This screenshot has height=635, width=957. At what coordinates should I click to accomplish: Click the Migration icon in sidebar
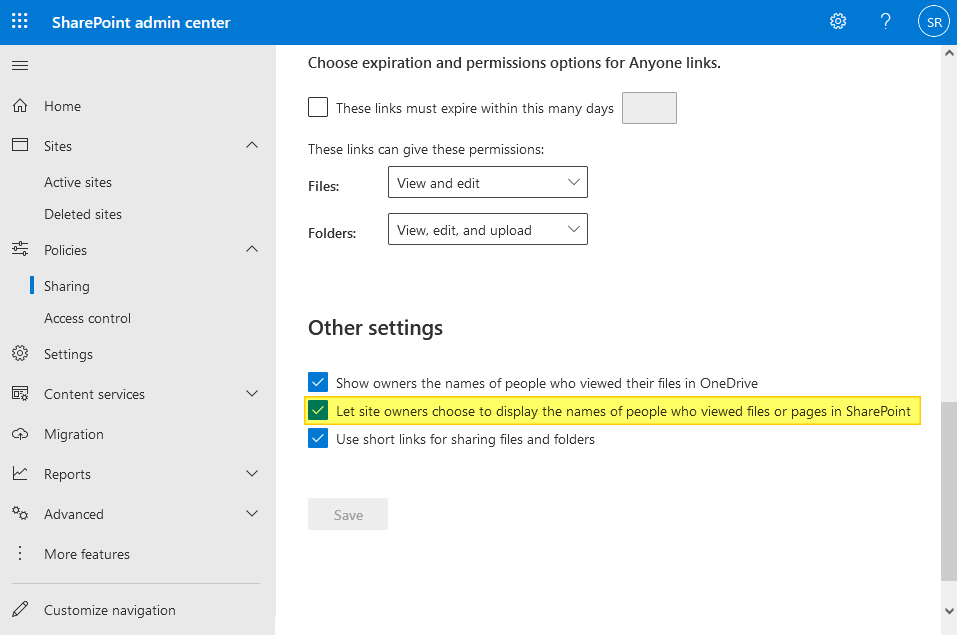click(19, 433)
